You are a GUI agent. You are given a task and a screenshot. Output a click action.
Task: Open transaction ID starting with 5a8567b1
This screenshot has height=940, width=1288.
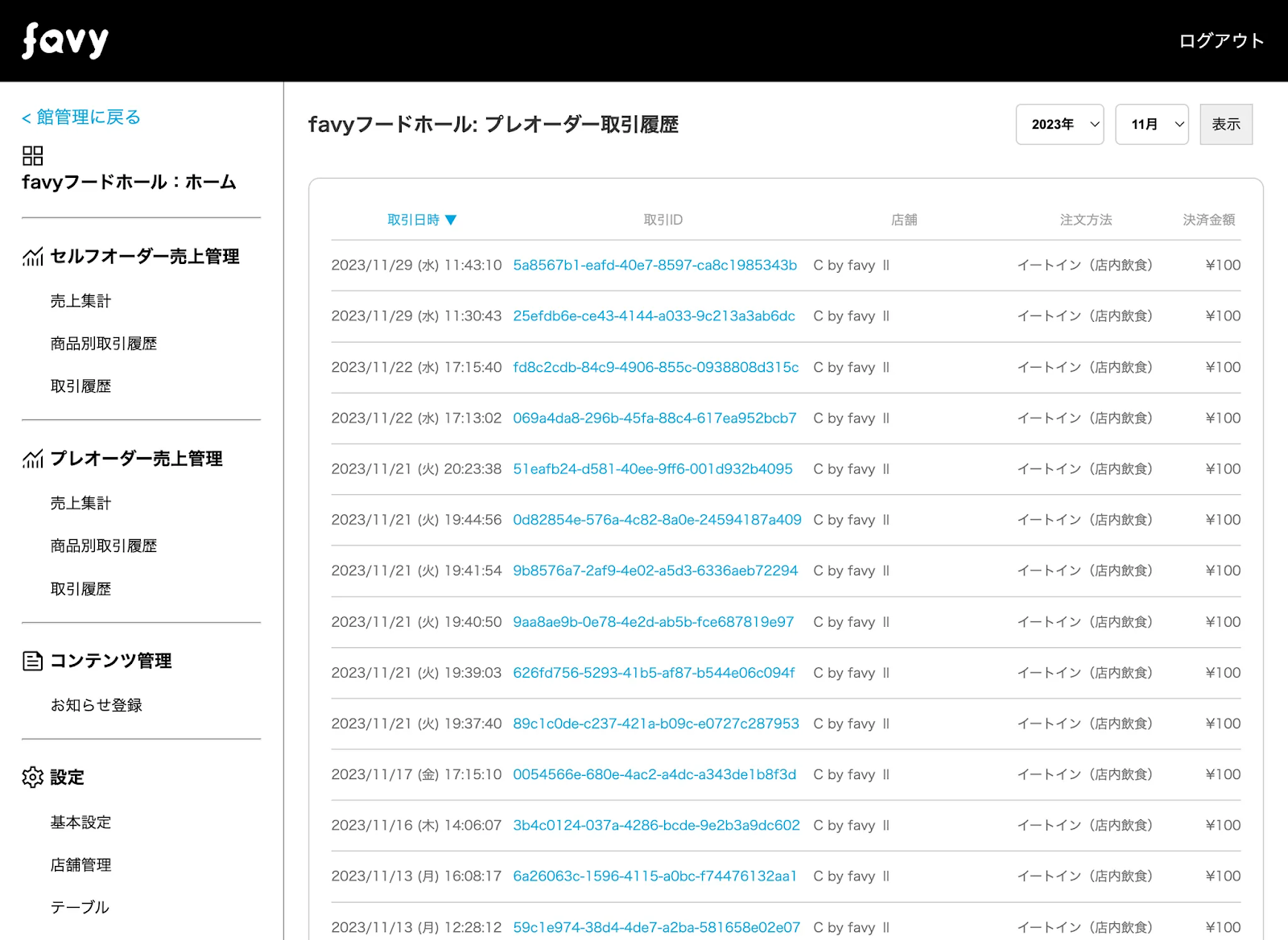(x=654, y=266)
